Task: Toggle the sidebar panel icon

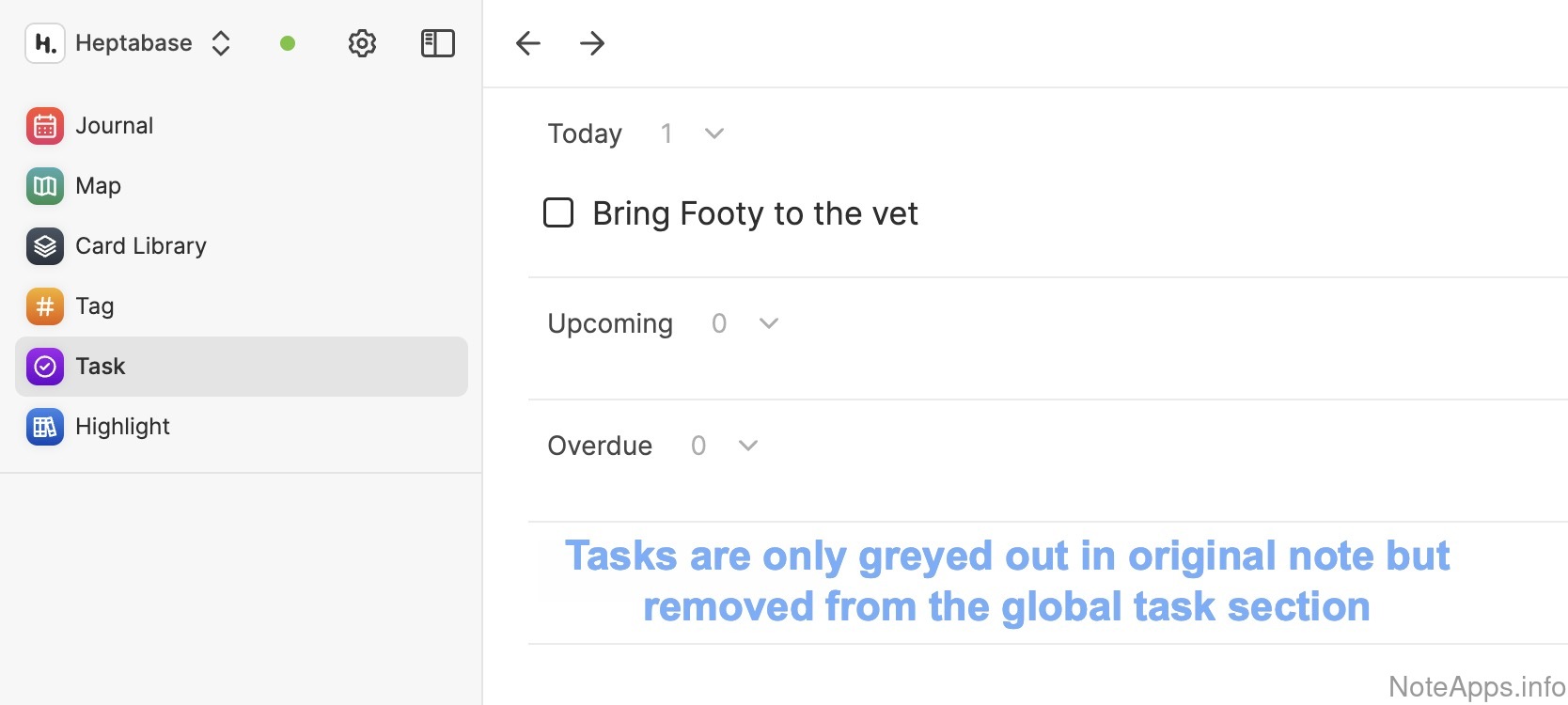Action: [438, 43]
